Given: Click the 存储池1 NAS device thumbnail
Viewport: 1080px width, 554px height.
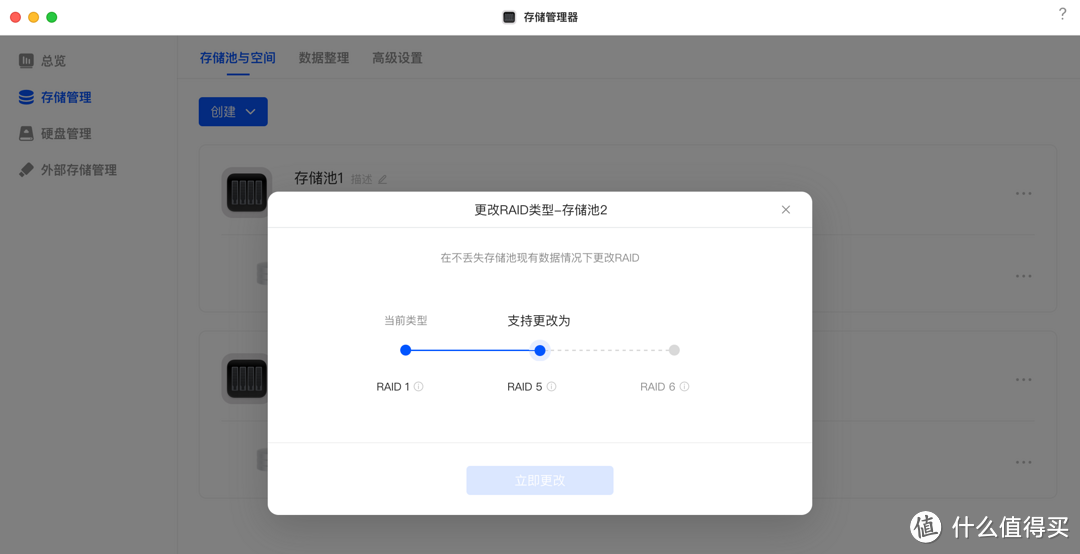Looking at the screenshot, I should [x=247, y=192].
